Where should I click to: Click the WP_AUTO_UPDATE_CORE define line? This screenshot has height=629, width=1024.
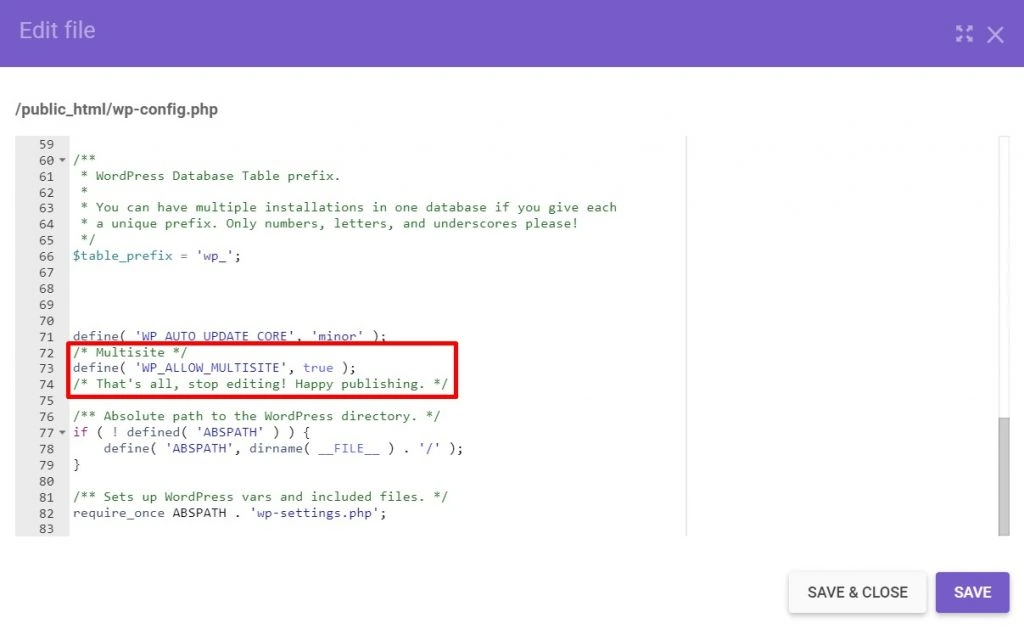[x=229, y=336]
